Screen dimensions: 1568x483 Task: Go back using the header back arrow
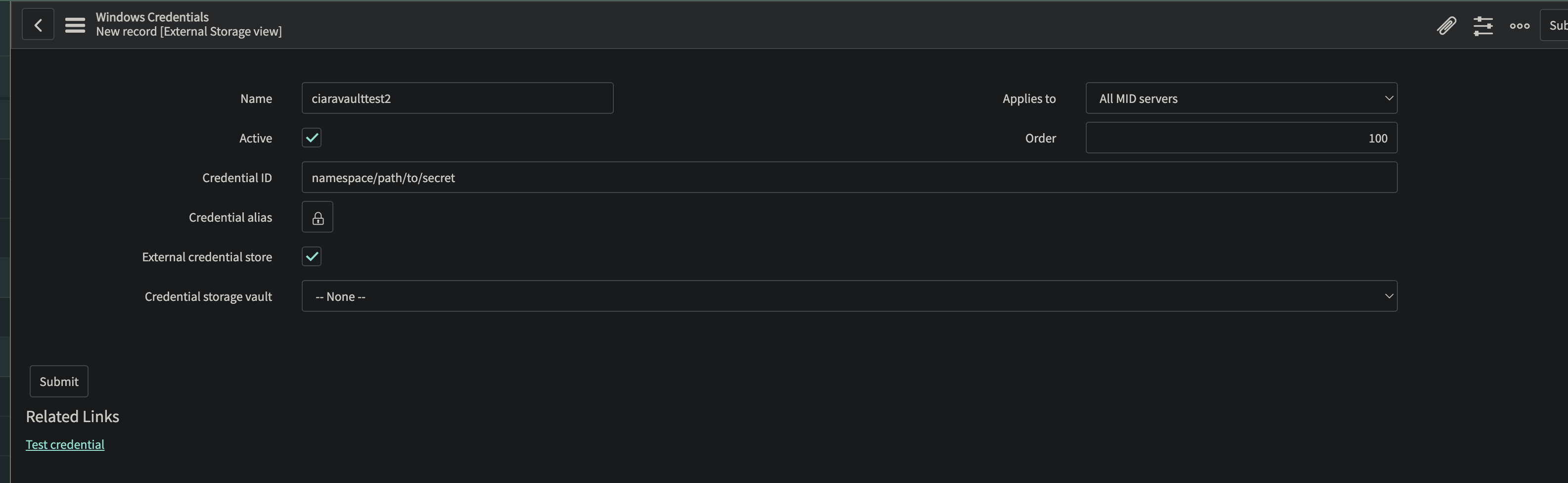tap(38, 25)
